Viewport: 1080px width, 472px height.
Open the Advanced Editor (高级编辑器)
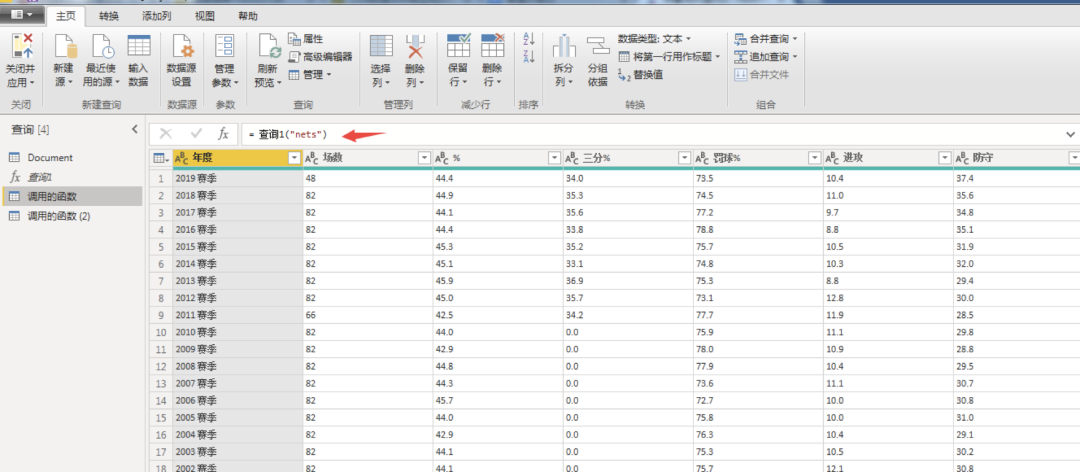[320, 57]
